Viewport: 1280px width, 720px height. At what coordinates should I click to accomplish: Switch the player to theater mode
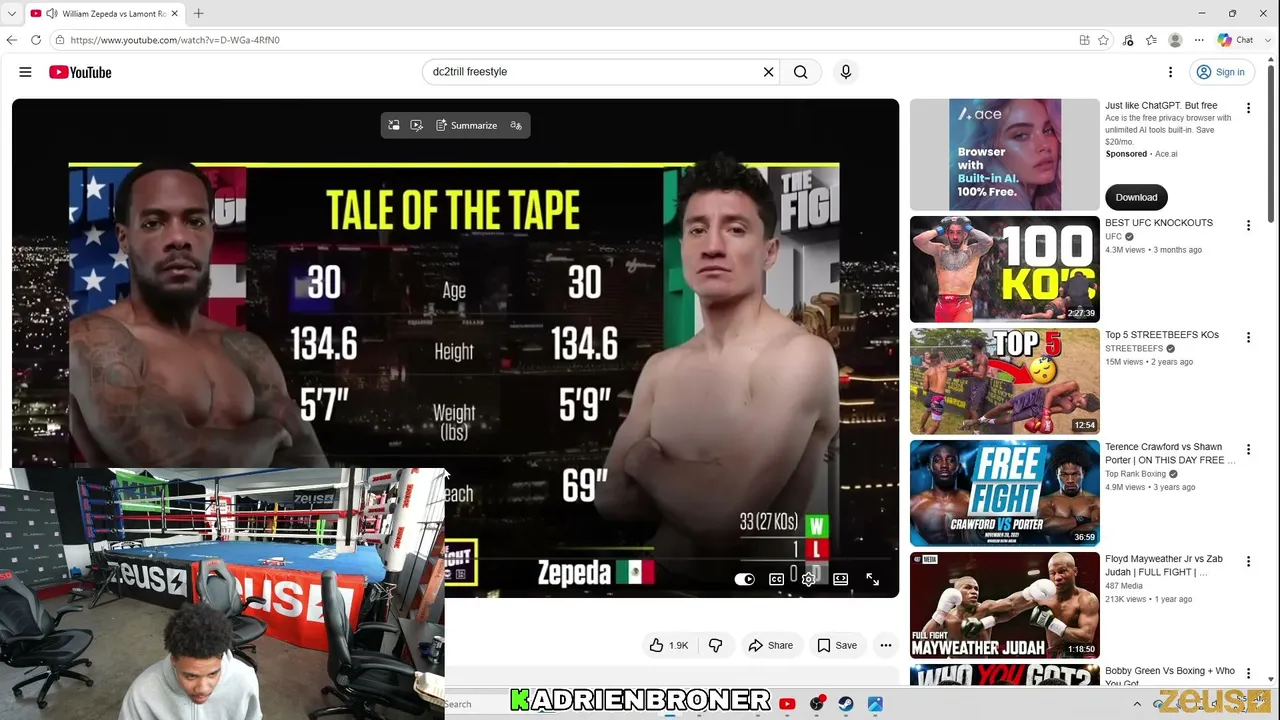pyautogui.click(x=841, y=579)
